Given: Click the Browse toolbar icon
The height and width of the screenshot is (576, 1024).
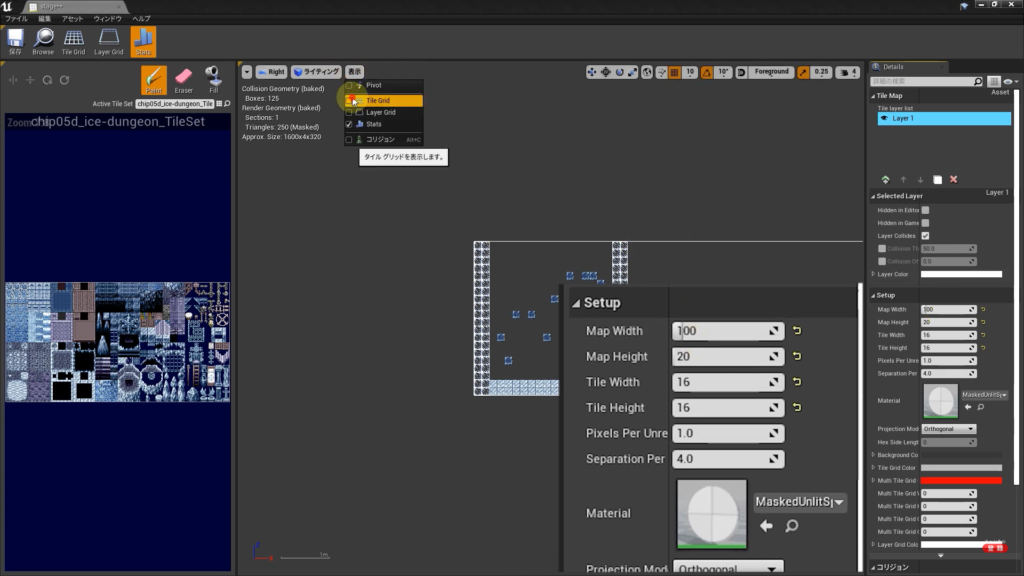Looking at the screenshot, I should pos(43,41).
